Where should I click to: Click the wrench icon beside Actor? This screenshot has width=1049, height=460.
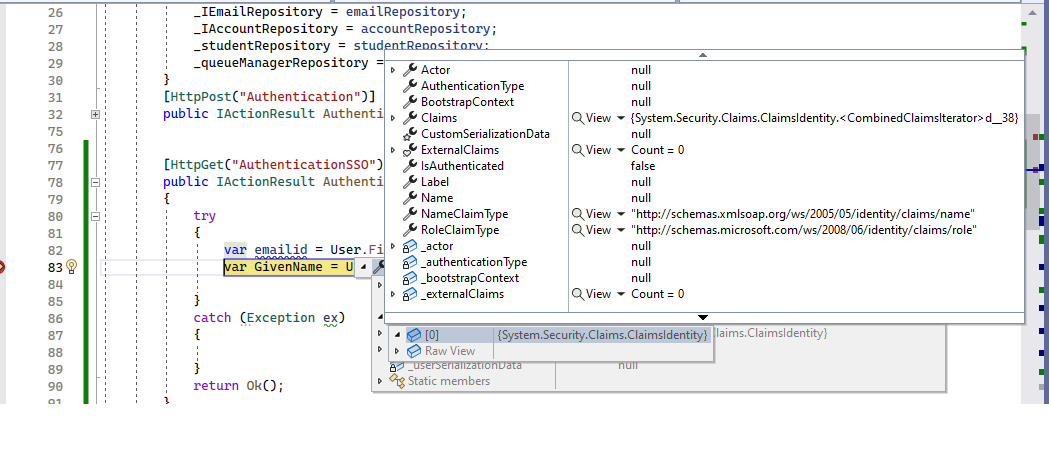coord(409,70)
